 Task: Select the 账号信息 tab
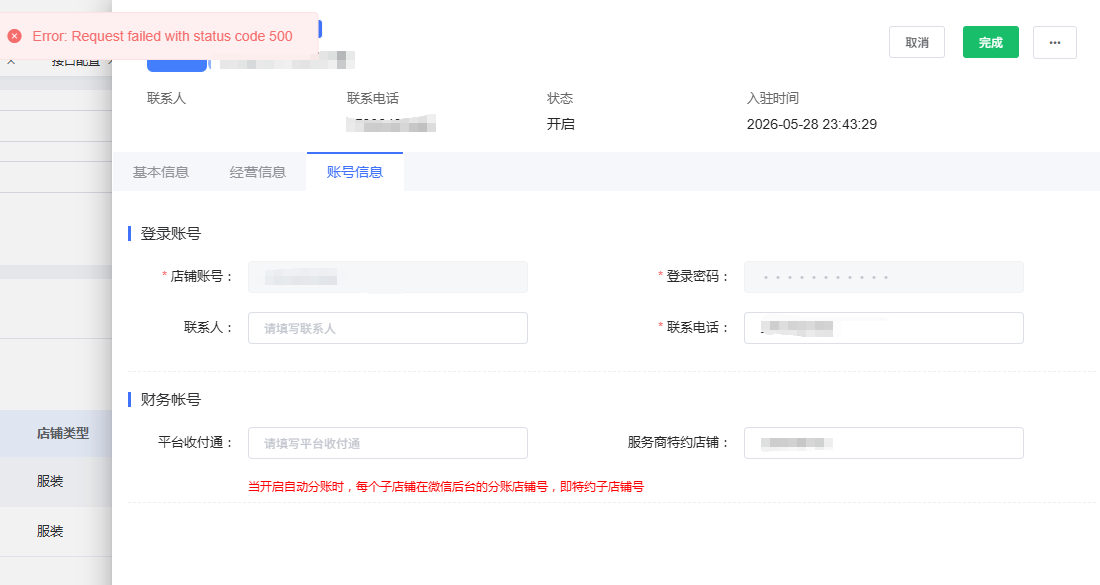point(354,172)
